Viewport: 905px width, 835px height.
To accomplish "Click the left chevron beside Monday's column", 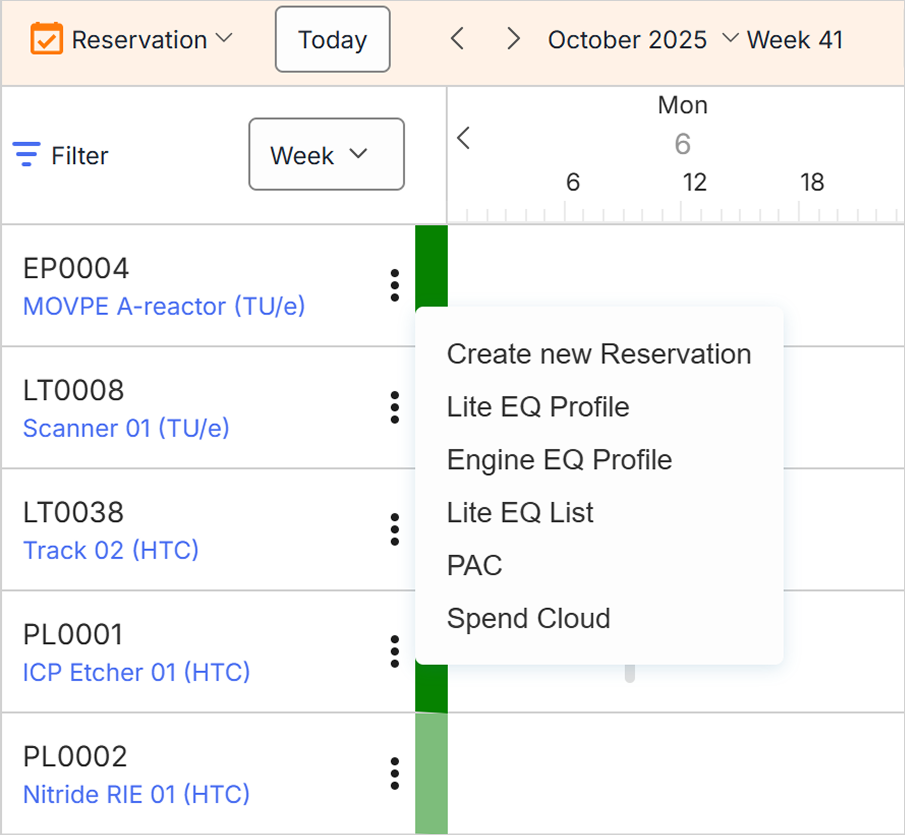I will pos(462,138).
